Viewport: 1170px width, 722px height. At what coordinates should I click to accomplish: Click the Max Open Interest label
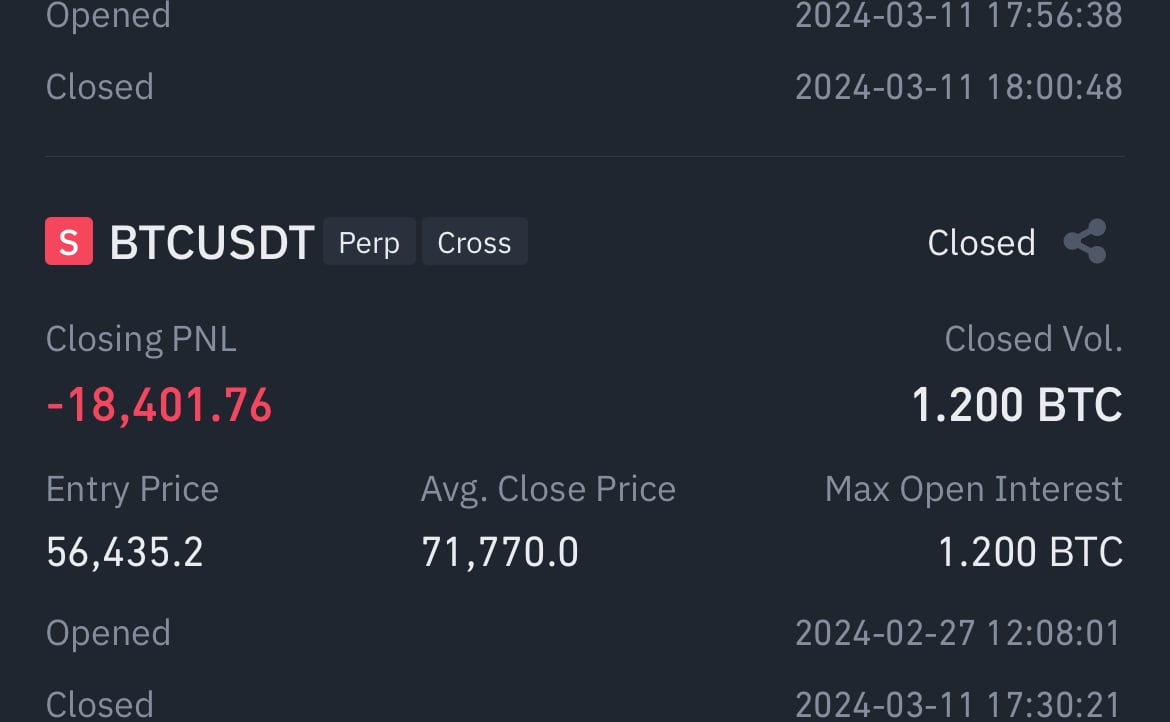(973, 489)
